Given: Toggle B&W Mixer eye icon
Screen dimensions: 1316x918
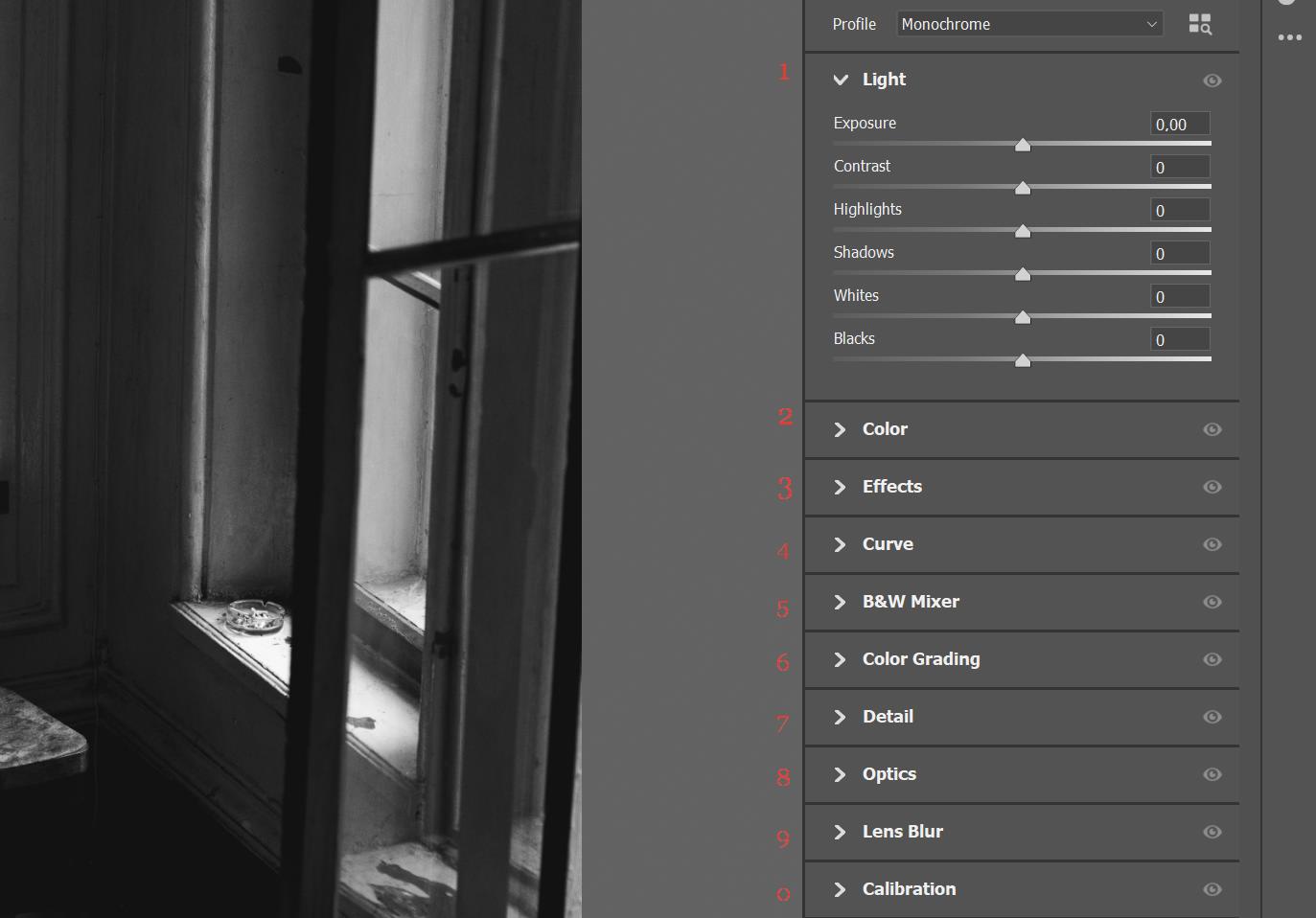Looking at the screenshot, I should click(x=1212, y=602).
